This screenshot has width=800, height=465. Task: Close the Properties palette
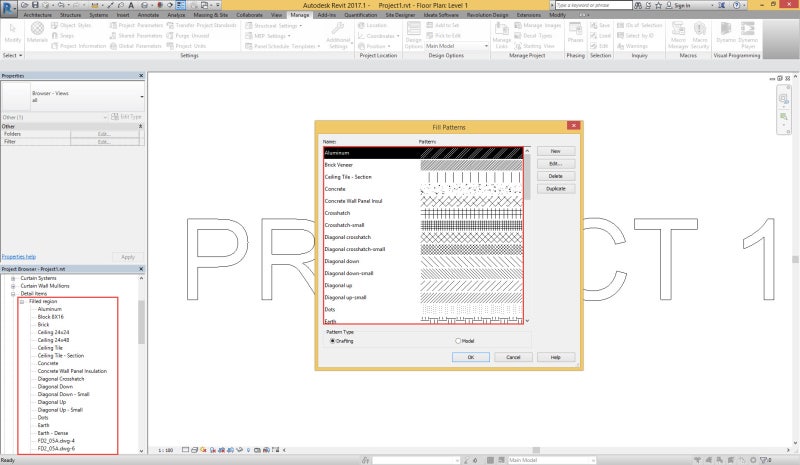click(141, 76)
